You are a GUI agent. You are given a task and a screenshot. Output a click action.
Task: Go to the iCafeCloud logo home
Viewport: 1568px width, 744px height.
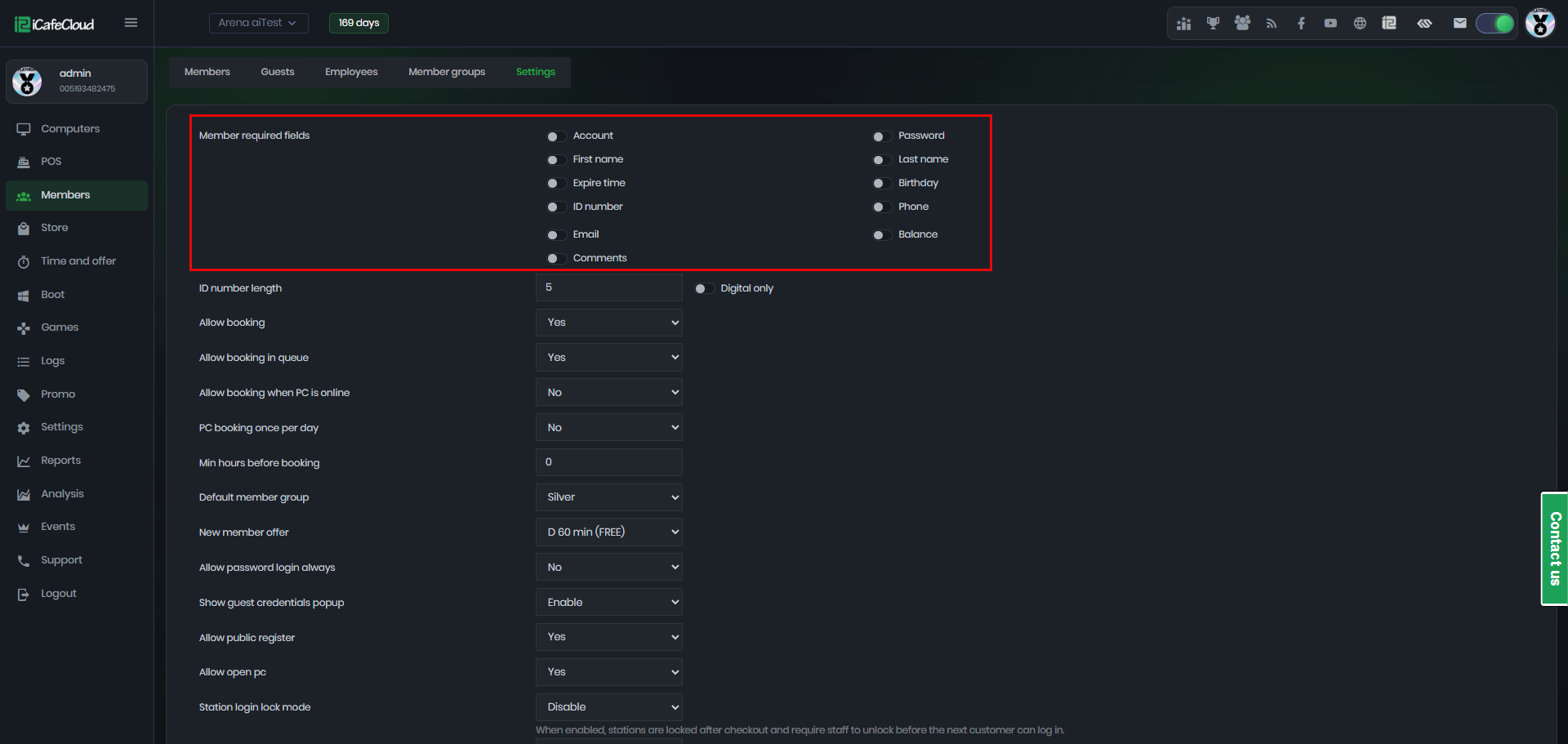coord(55,25)
